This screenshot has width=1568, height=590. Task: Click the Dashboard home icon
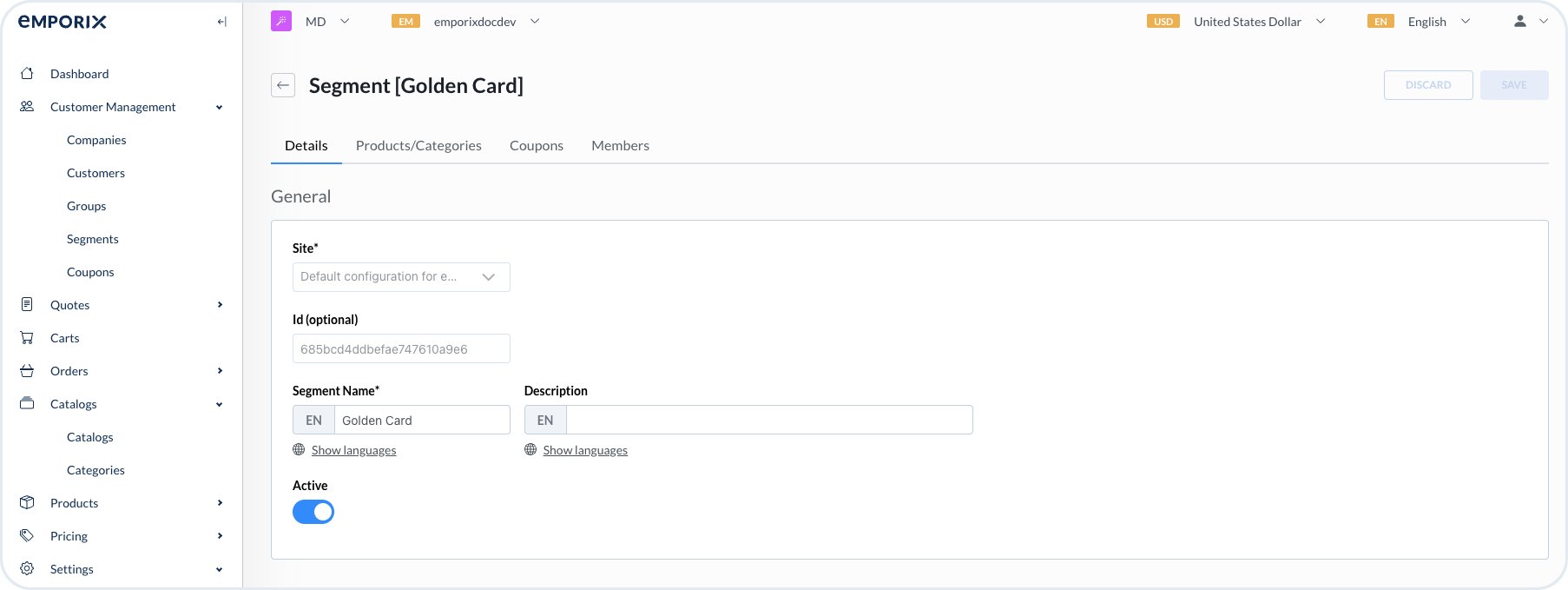pyautogui.click(x=27, y=74)
